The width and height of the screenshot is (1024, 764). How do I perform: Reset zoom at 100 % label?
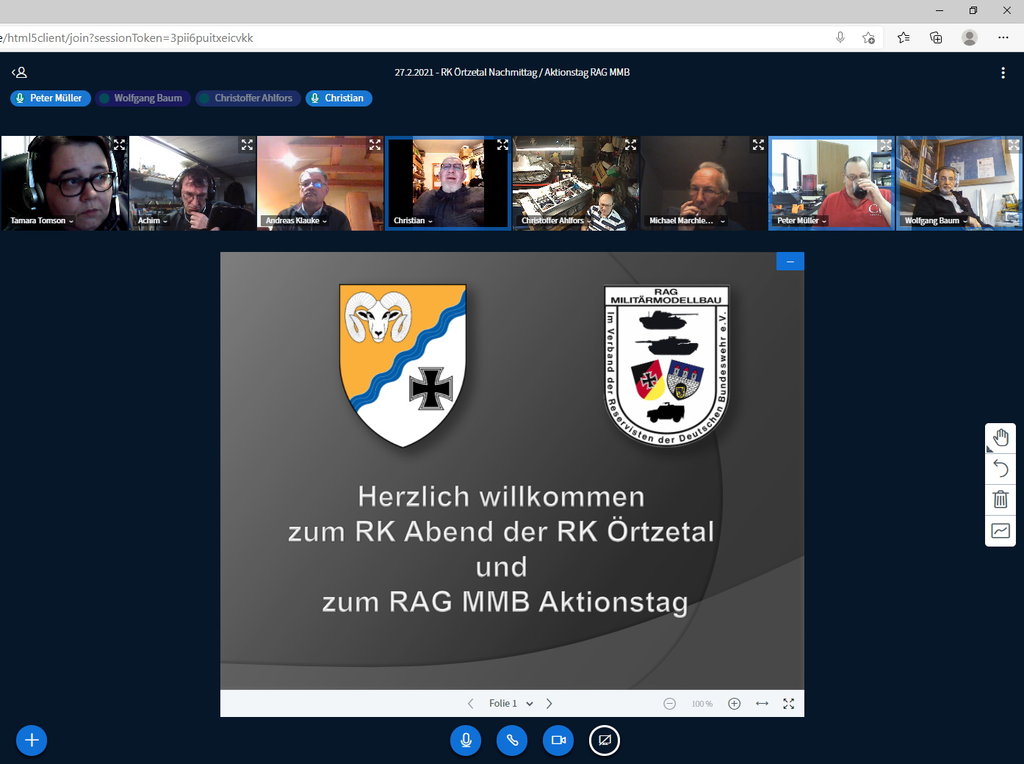coord(702,704)
